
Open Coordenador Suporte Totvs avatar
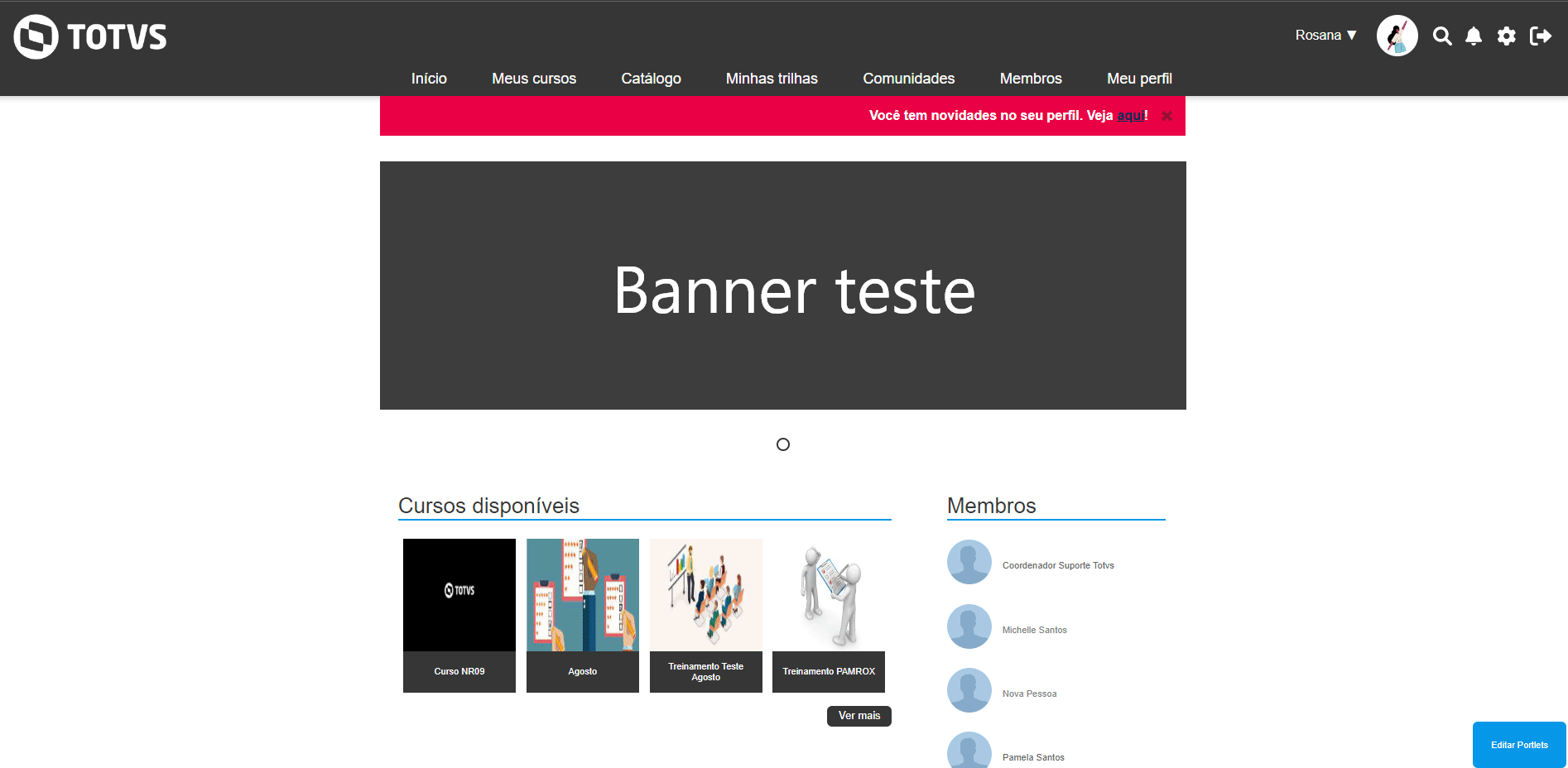[969, 562]
